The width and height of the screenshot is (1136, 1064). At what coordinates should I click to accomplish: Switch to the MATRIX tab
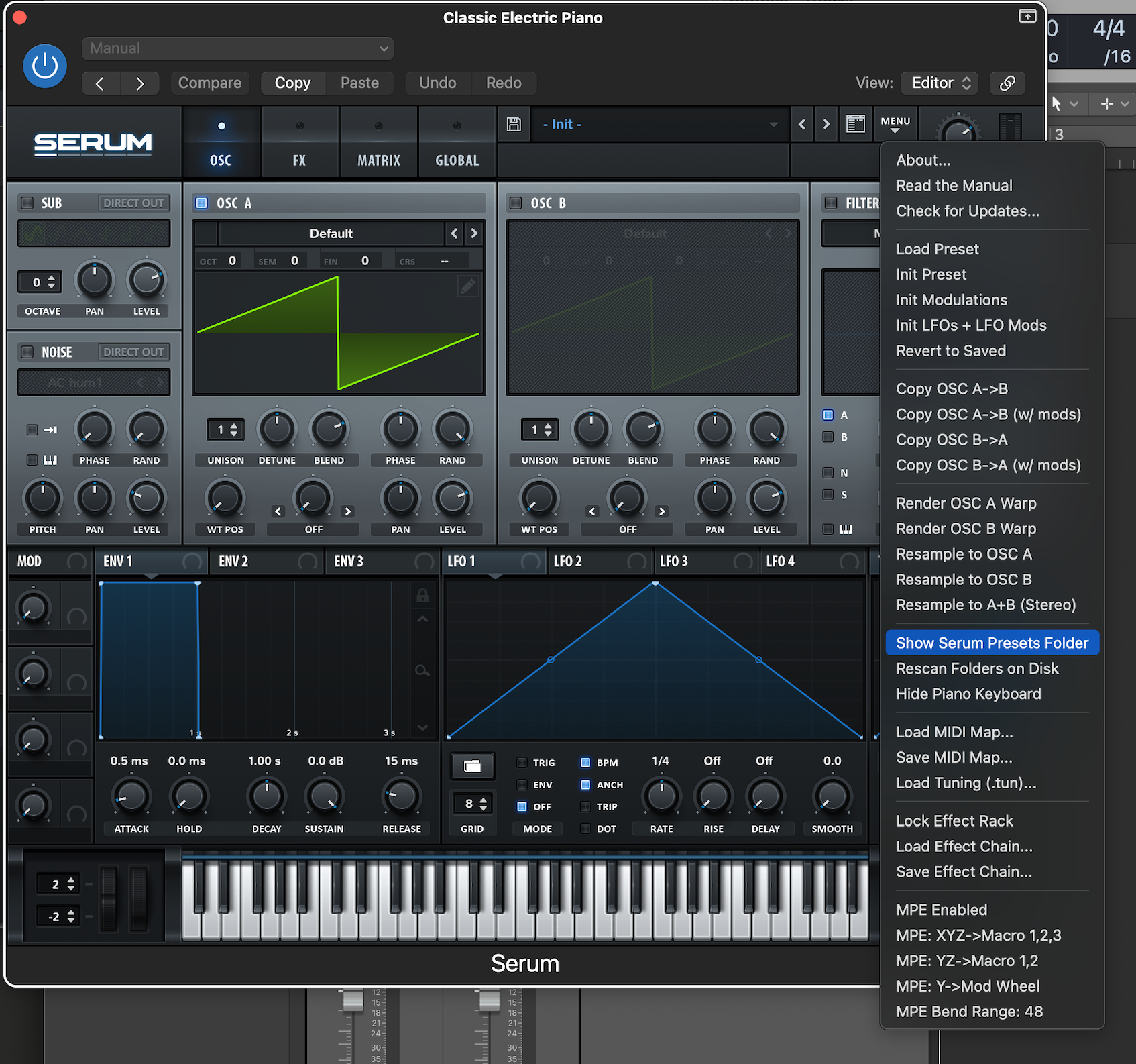[379, 143]
